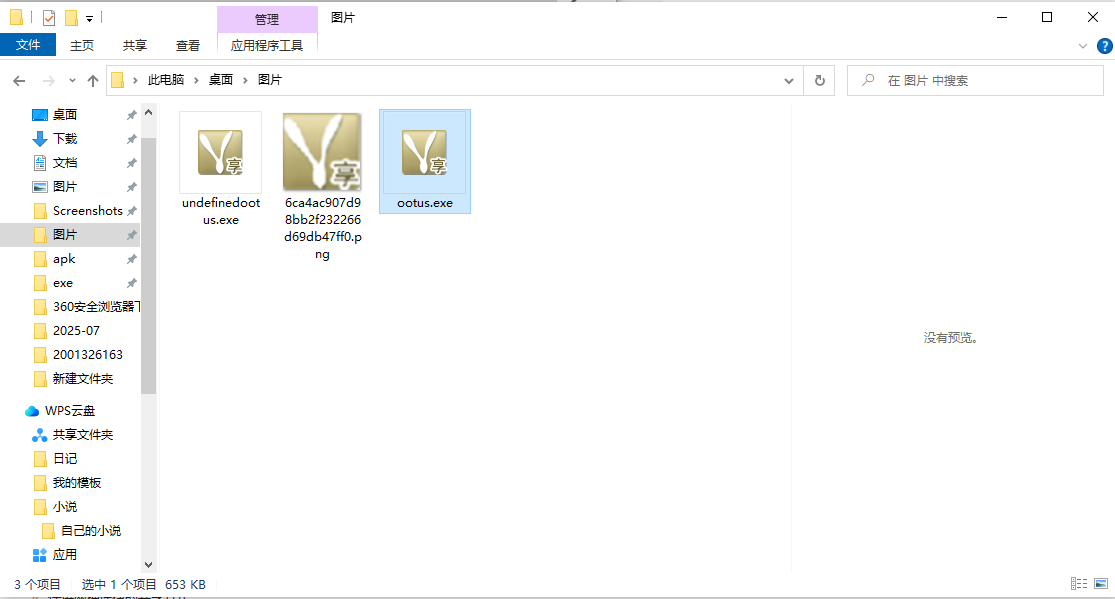Viewport: 1115px width, 599px height.
Task: Click the properties quick access icon
Action: [49, 18]
